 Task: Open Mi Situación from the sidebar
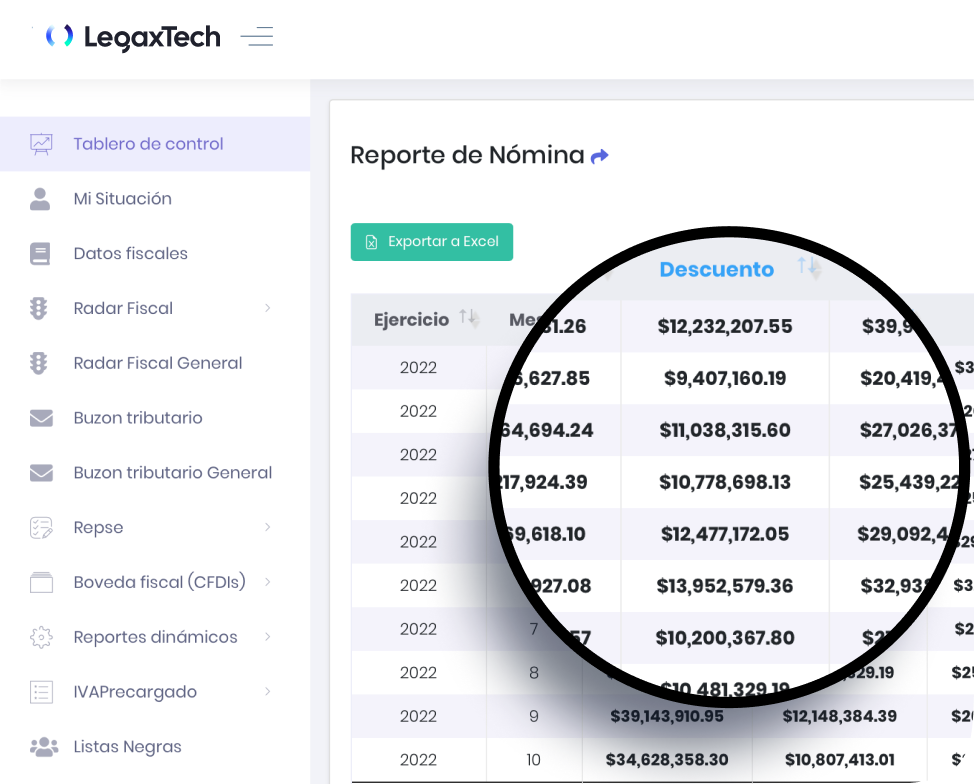coord(122,199)
